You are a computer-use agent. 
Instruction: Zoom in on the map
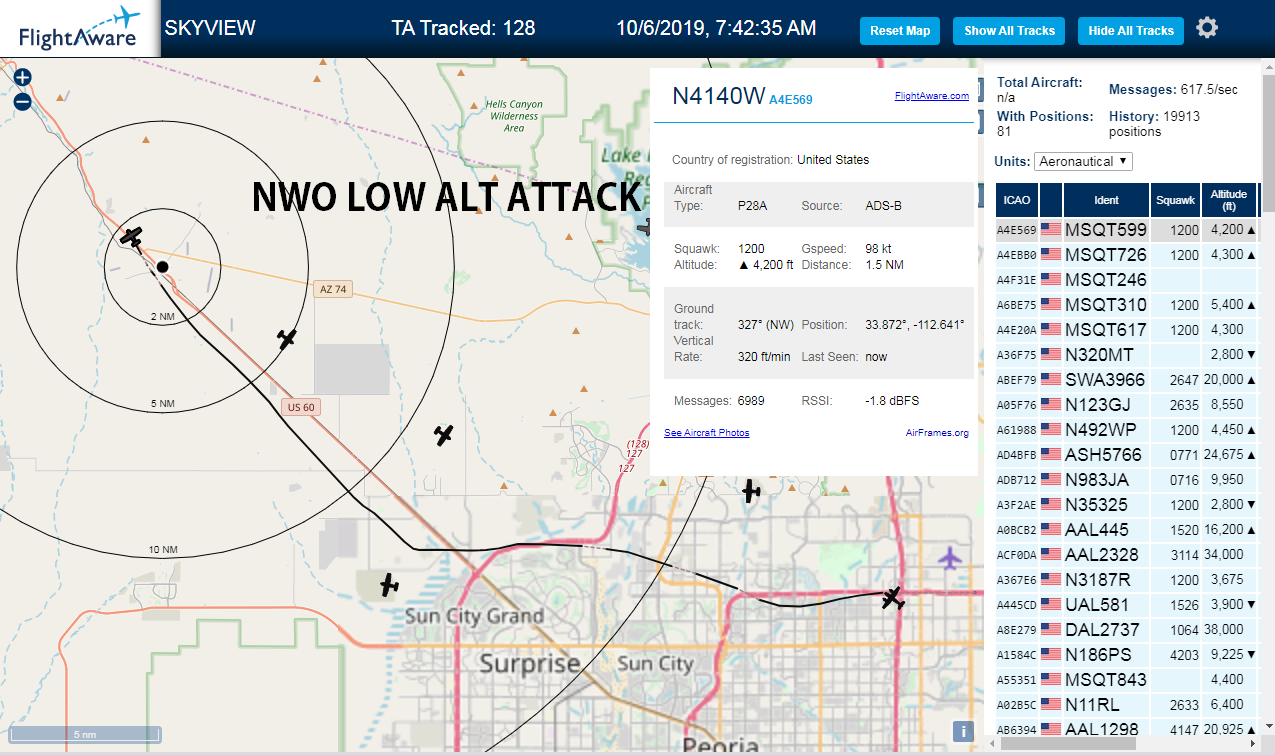pos(22,78)
